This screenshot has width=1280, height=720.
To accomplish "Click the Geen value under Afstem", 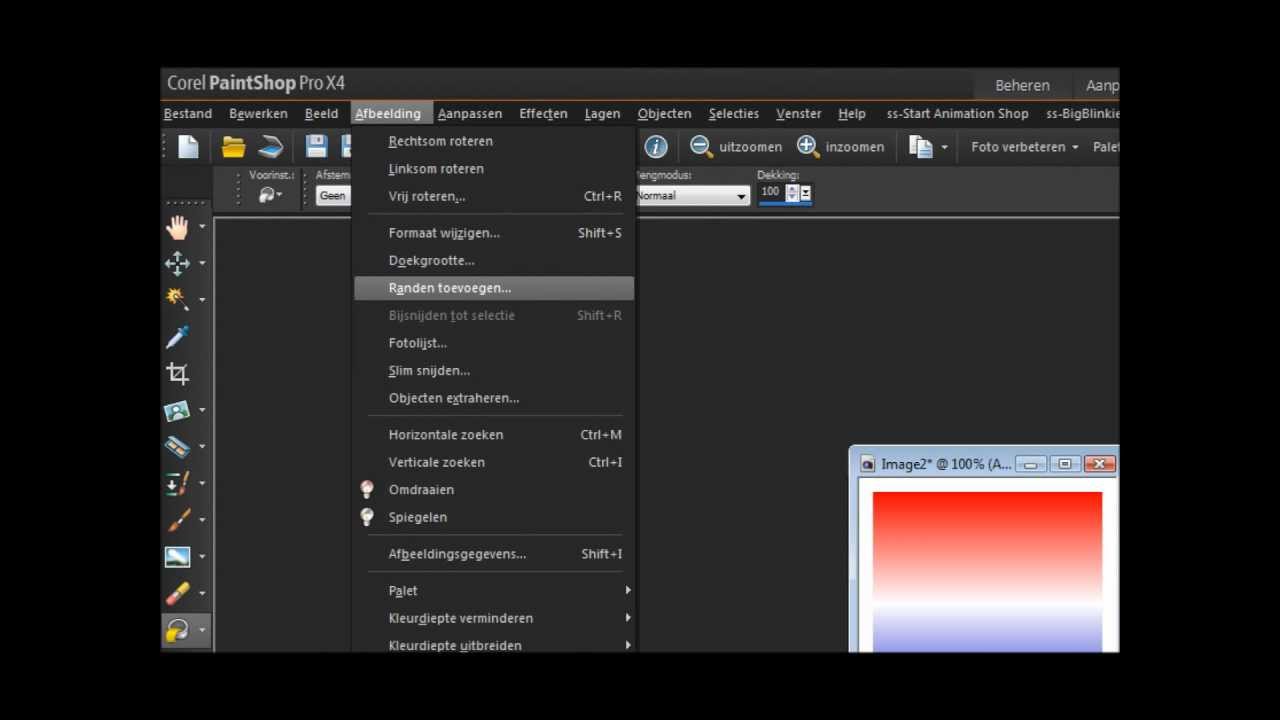I will (332, 196).
